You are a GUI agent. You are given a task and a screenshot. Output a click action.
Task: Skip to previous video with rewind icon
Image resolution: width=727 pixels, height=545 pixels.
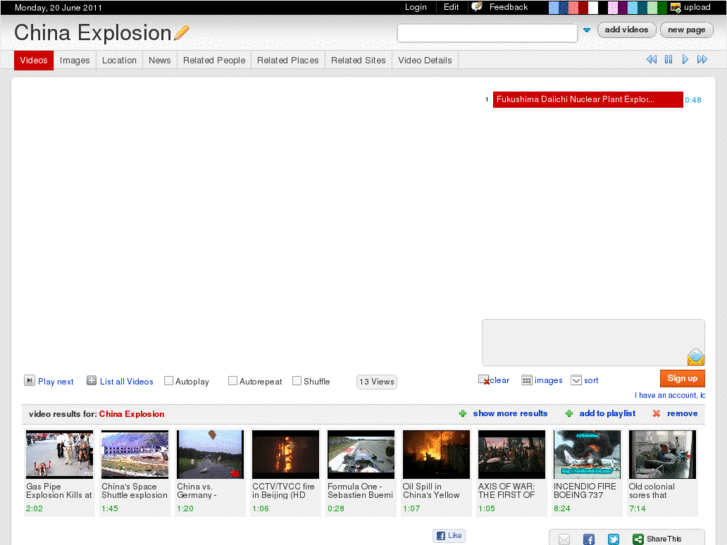(651, 59)
